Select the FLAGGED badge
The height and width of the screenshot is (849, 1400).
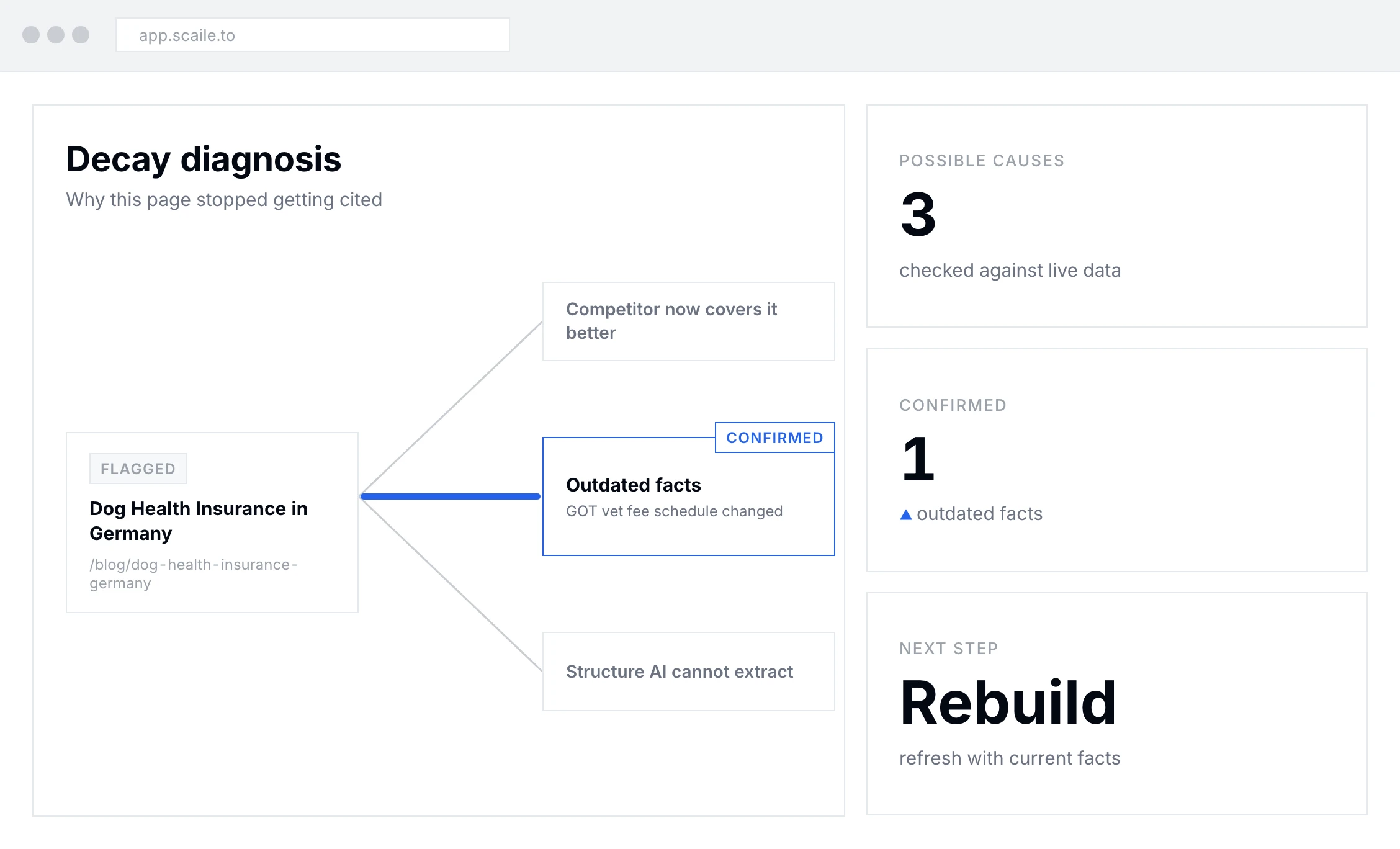tap(138, 469)
